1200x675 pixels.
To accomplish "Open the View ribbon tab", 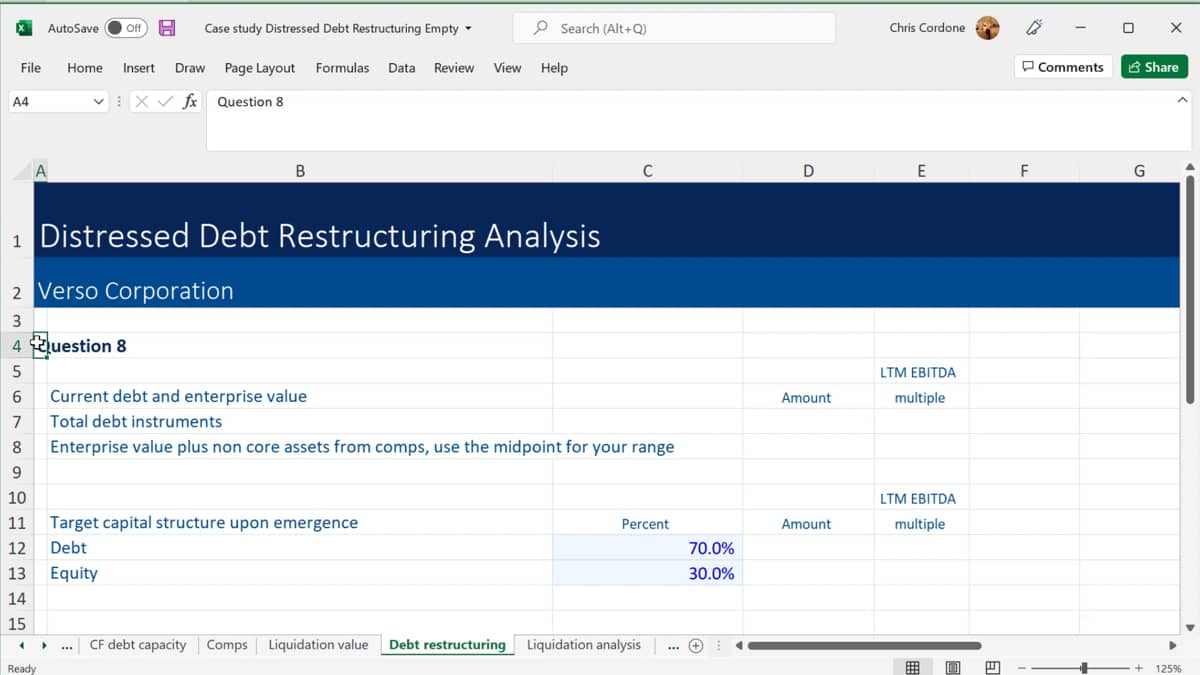I will tap(507, 68).
